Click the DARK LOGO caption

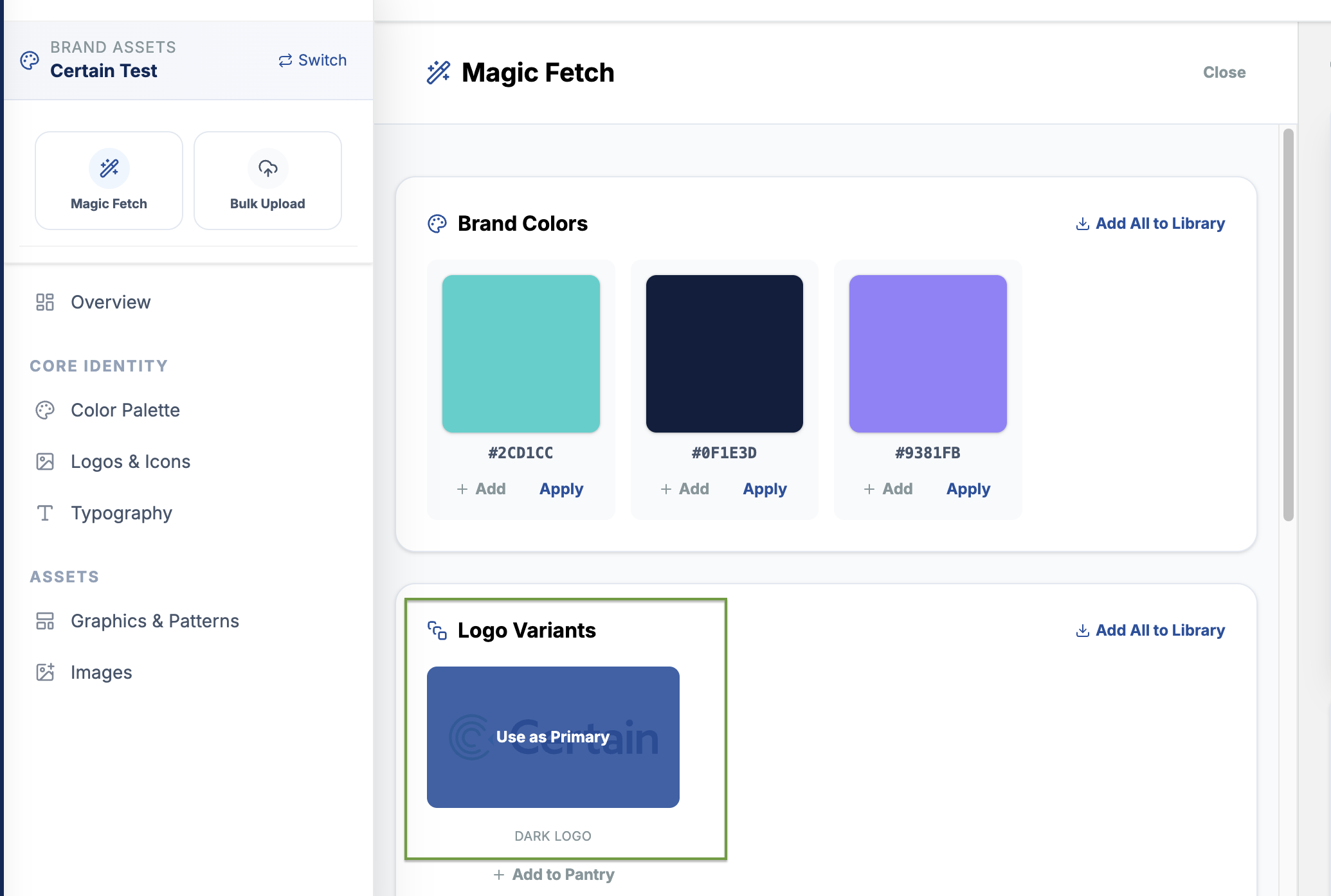[553, 836]
